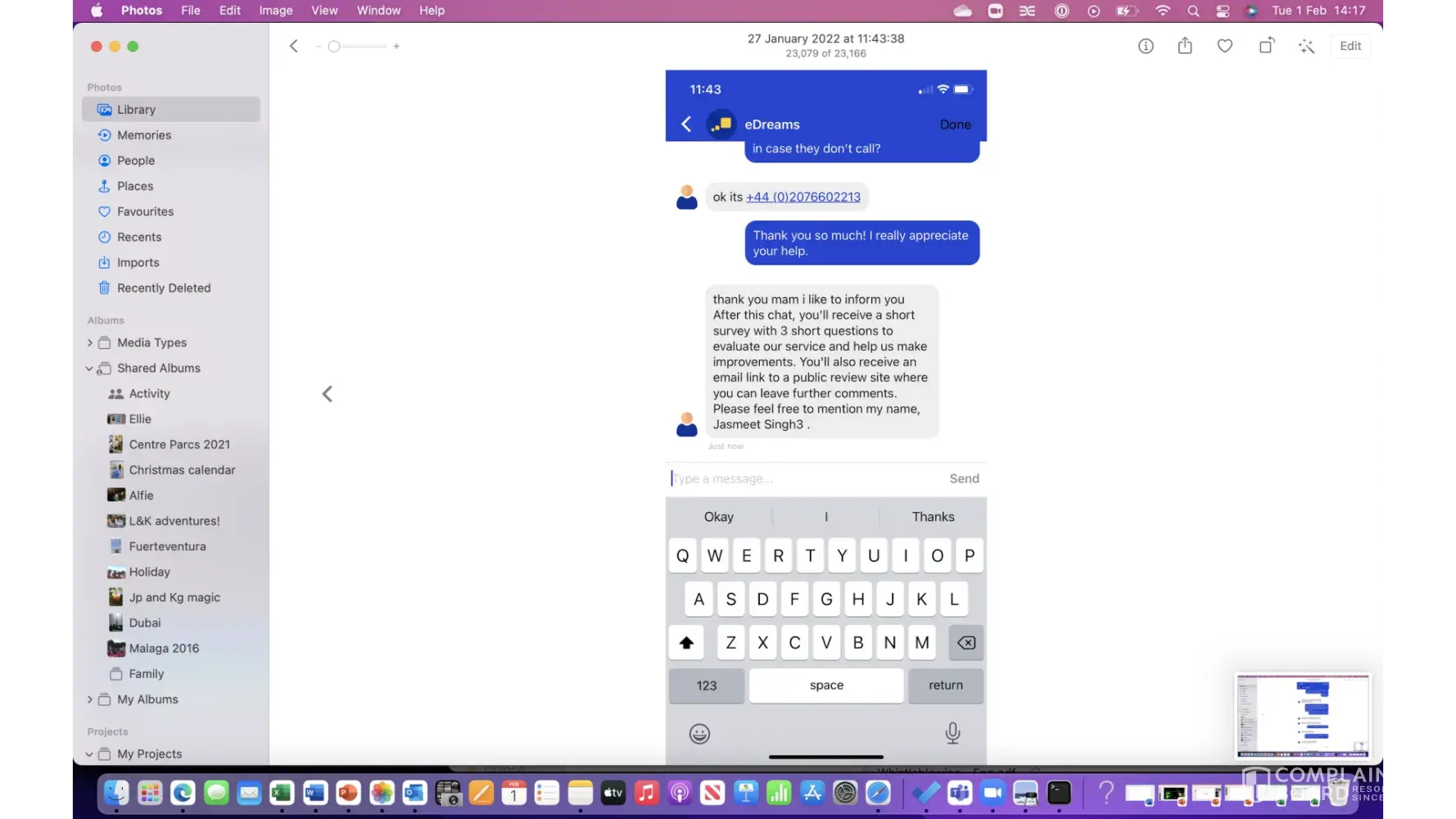The height and width of the screenshot is (819, 1456).
Task: Expand the Media Types group
Action: coord(90,342)
